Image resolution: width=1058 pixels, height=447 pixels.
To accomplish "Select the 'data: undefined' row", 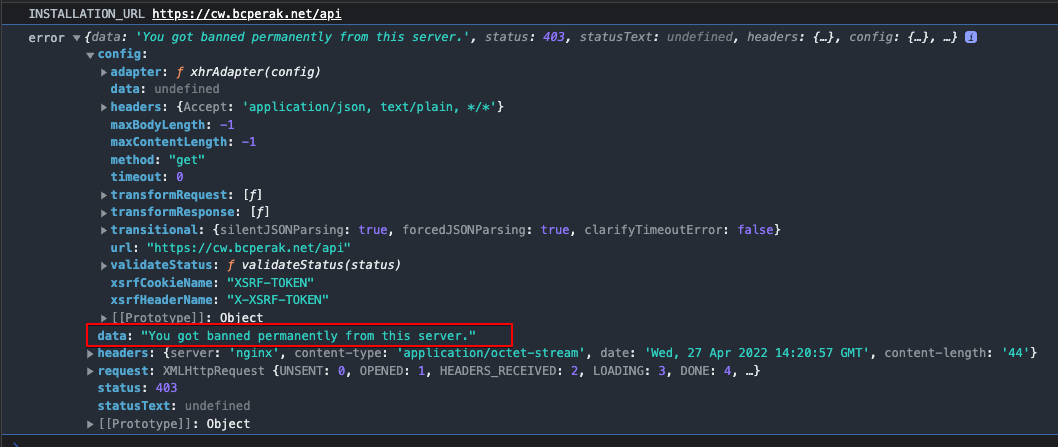I will click(165, 89).
